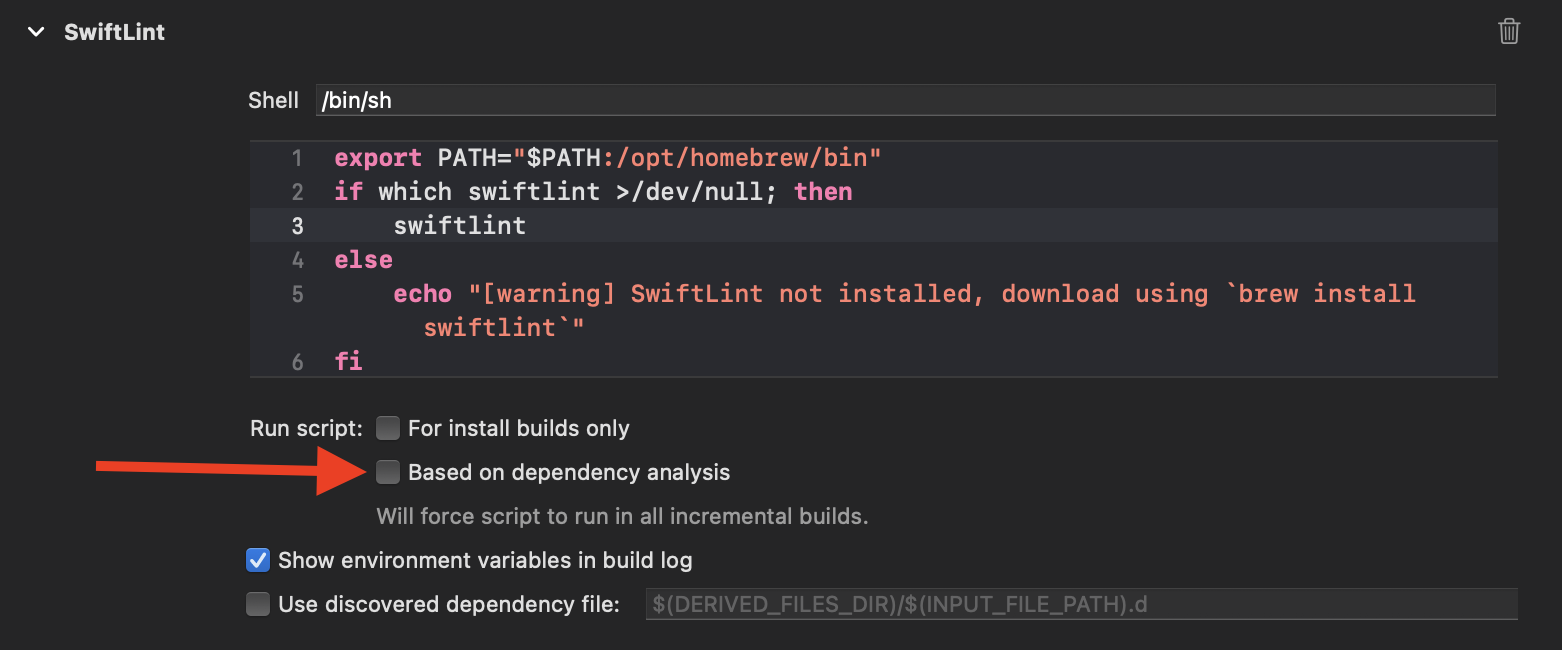Enable For install builds only checkbox

coord(387,429)
